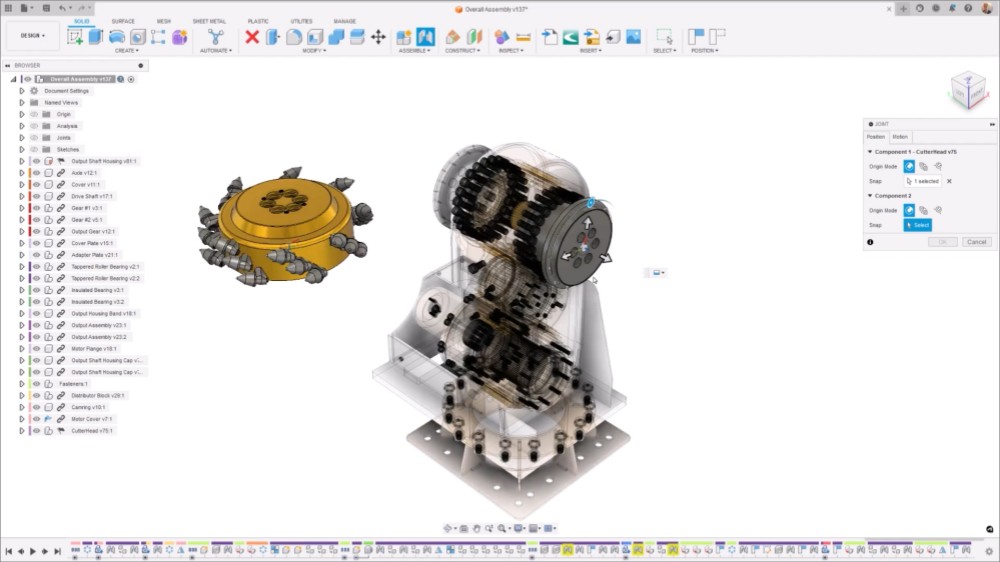Open the Motion tab in Joint dialog
Screen dimensions: 1000x562
click(x=900, y=137)
